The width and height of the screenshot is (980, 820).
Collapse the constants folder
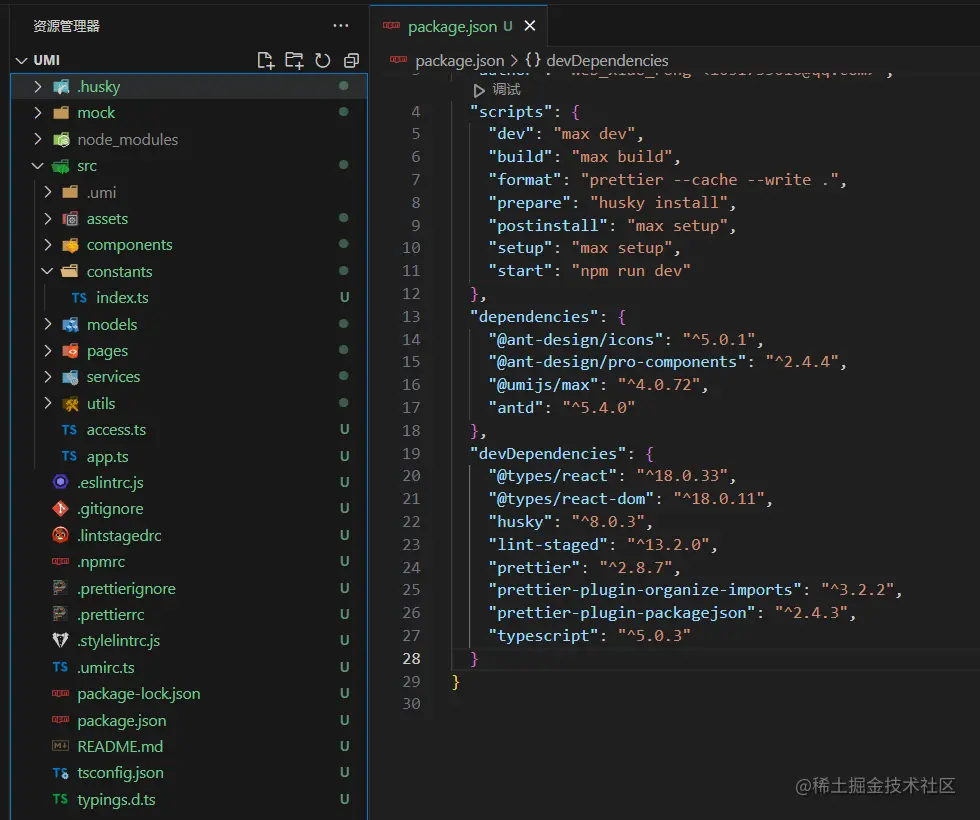tap(48, 271)
